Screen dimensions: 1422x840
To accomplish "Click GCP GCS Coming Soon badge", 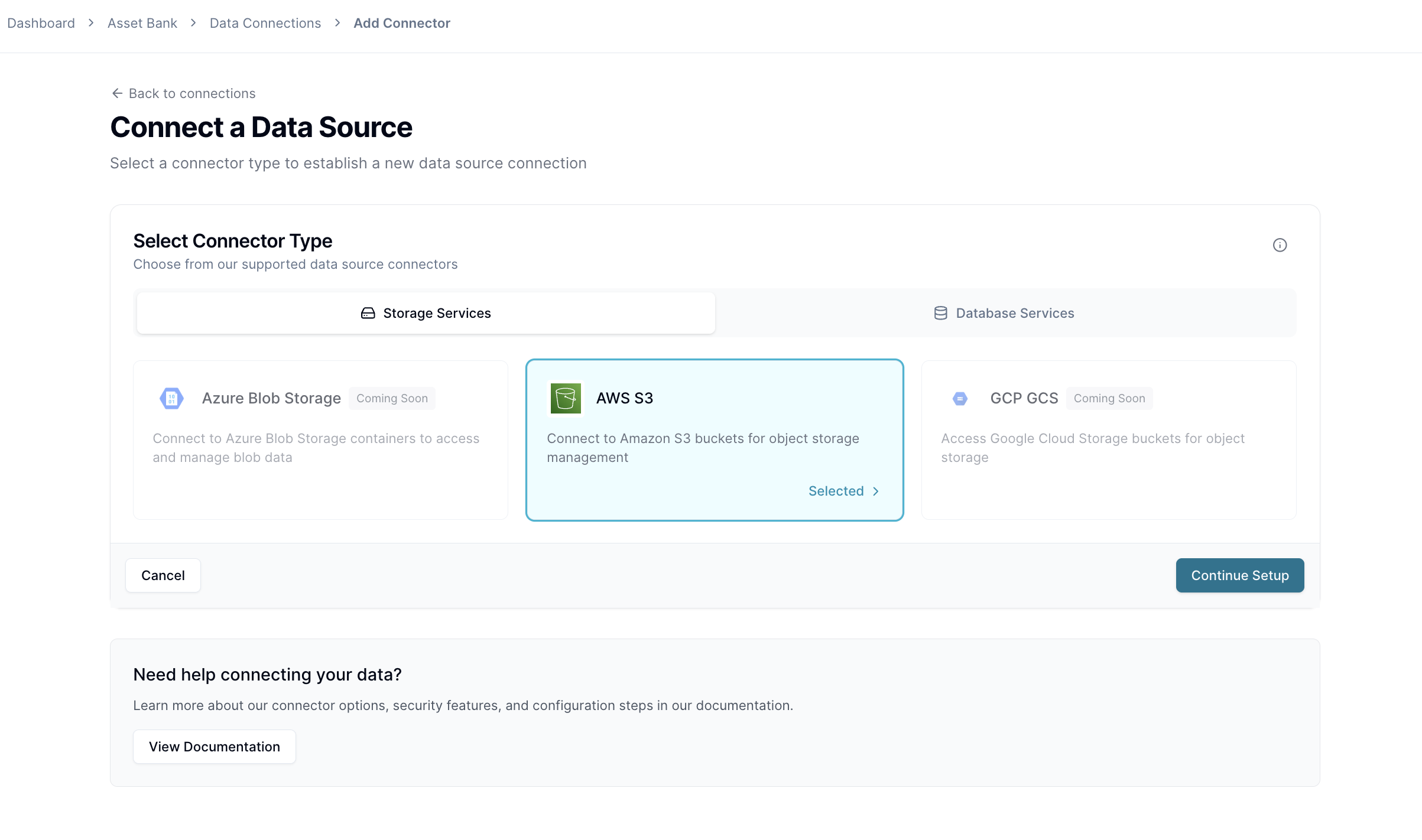I will 1109,399.
